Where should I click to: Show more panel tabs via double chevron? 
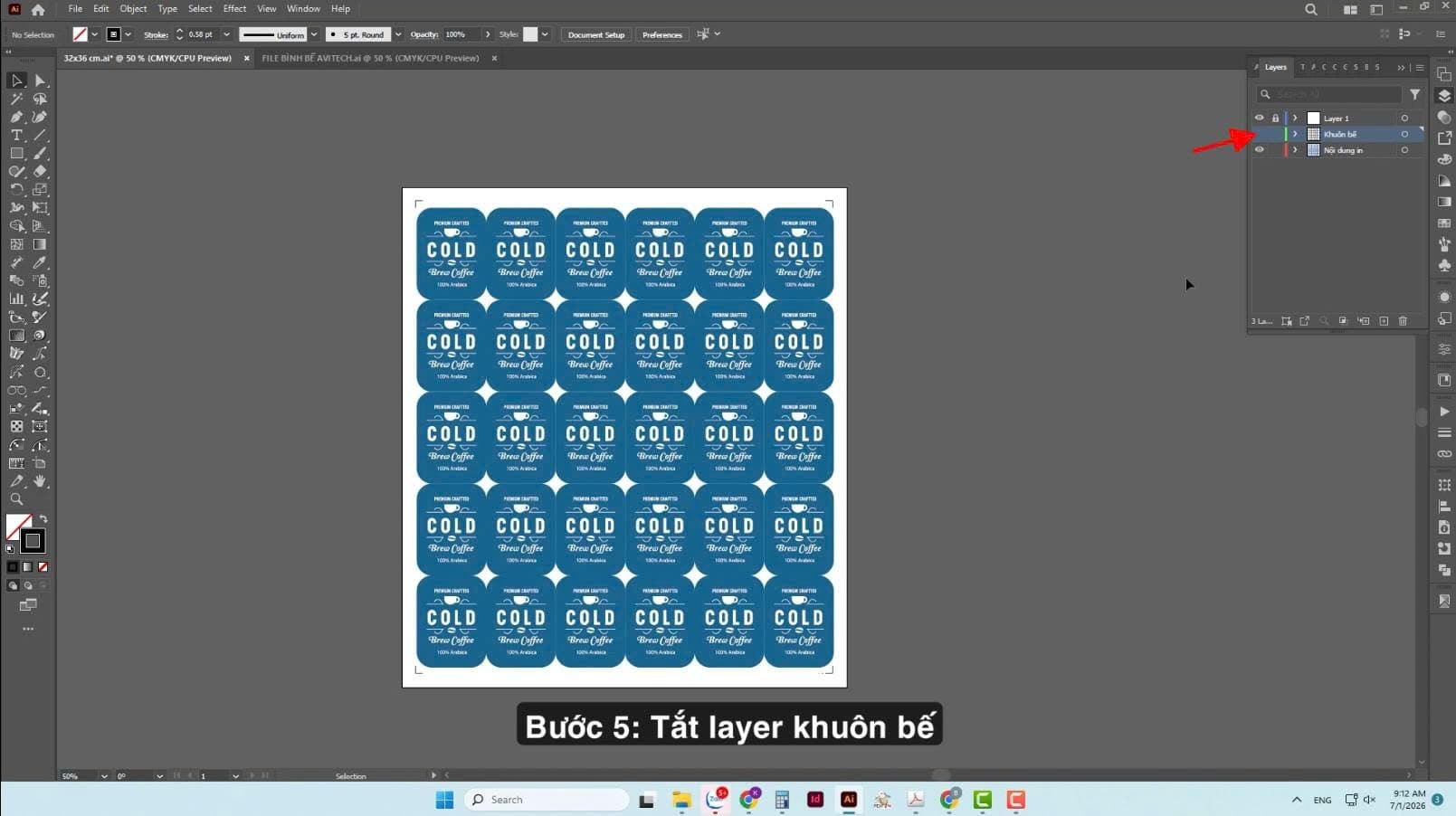tap(1401, 67)
